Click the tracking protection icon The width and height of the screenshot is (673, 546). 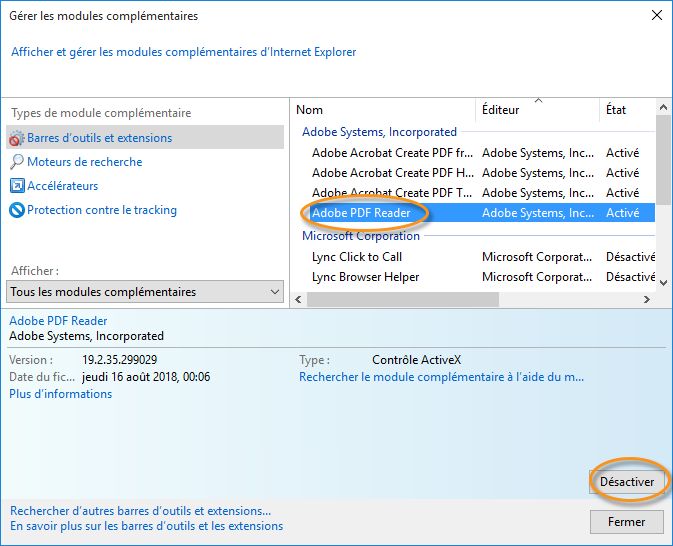(x=16, y=210)
